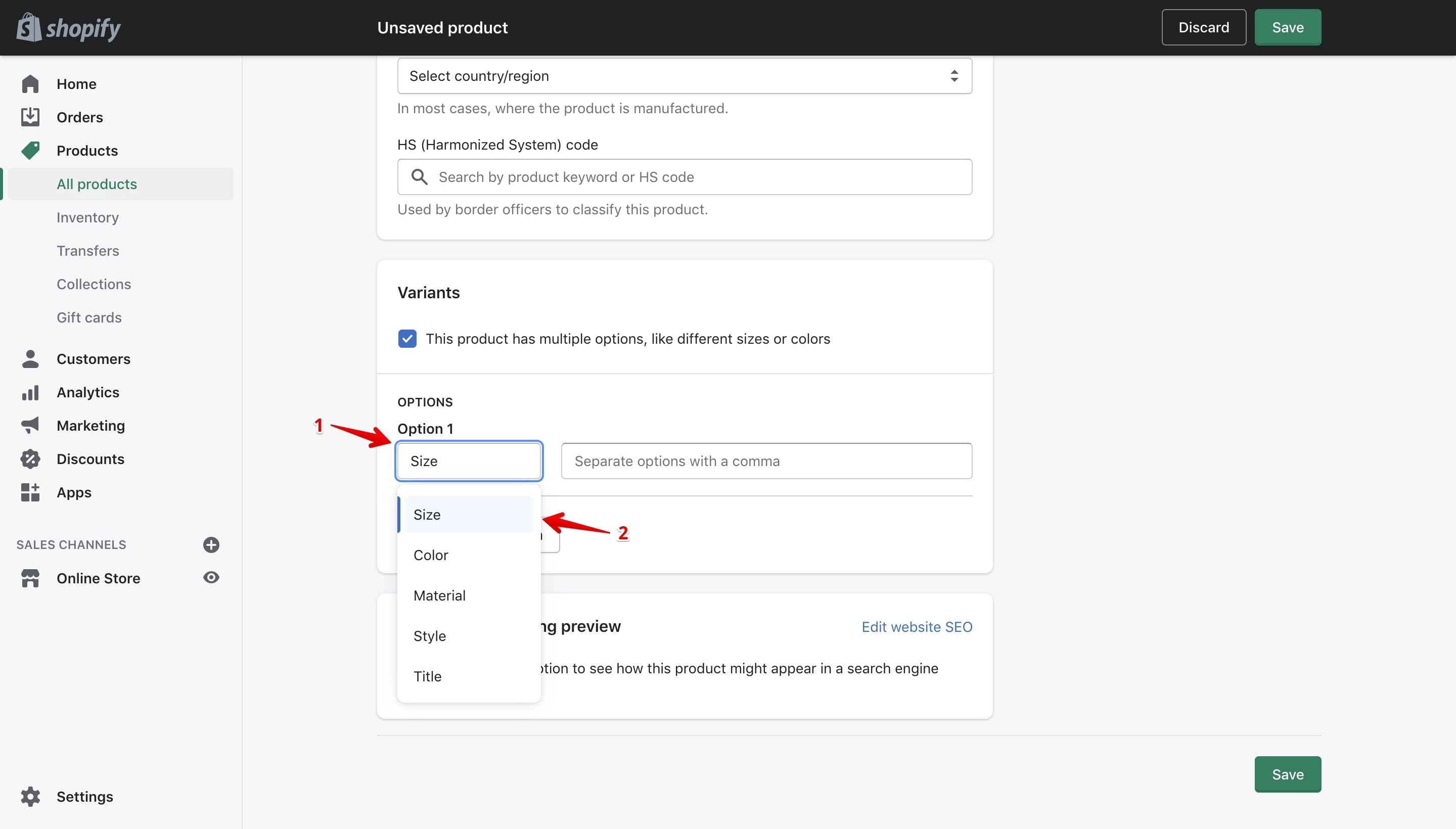Click the bottom Save button
The image size is (1456, 829).
coord(1288,774)
